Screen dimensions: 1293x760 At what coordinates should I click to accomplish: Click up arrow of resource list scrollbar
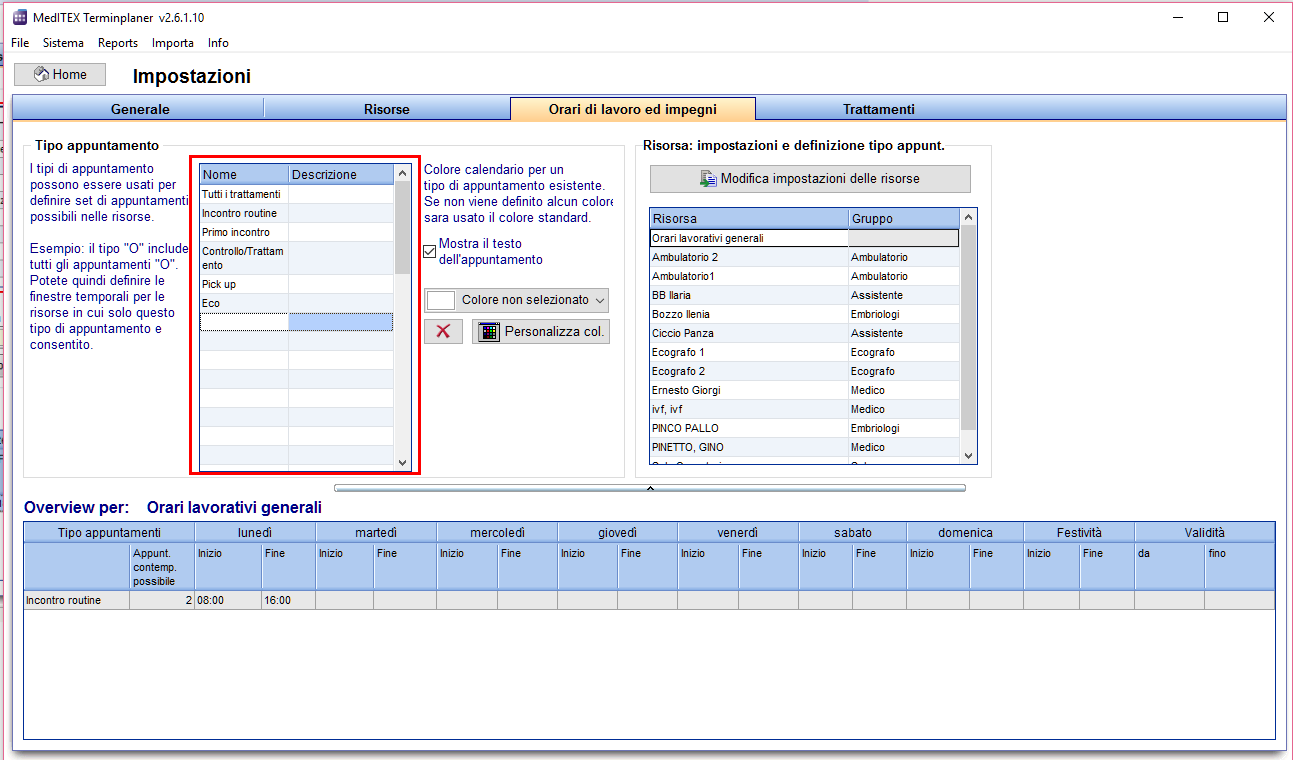pyautogui.click(x=969, y=217)
